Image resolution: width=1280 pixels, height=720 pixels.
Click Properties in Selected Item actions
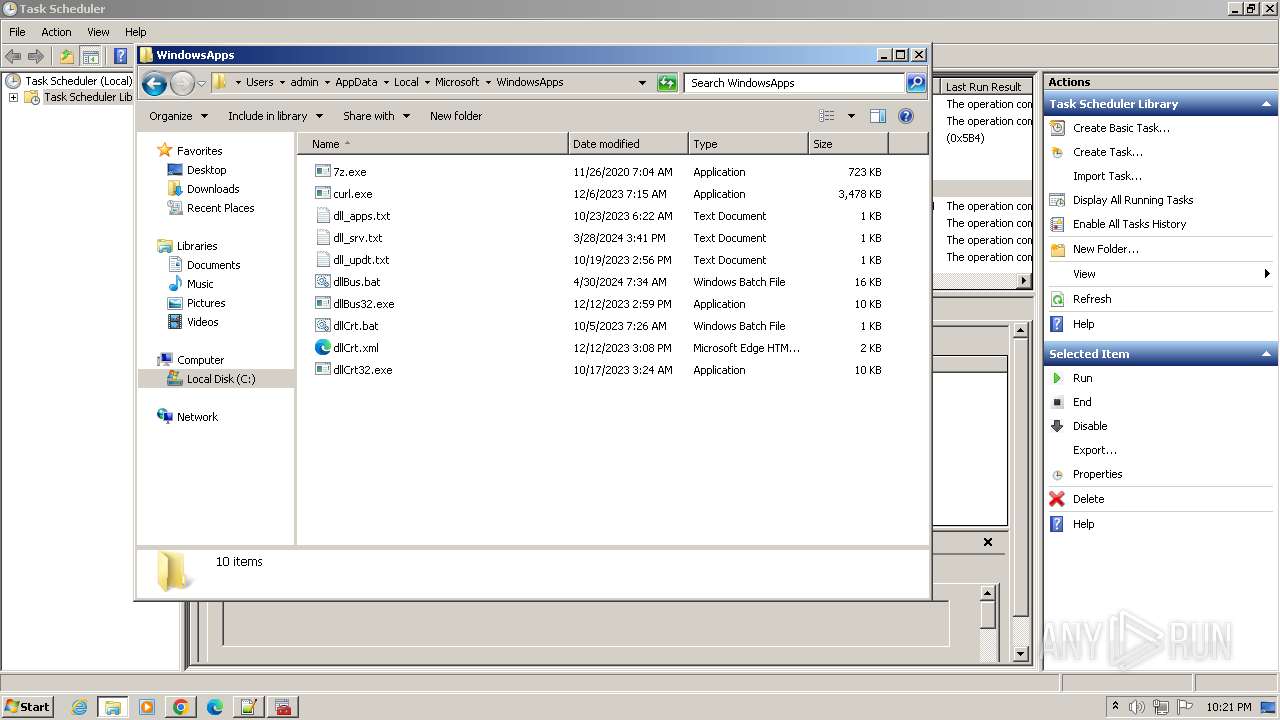pos(1098,474)
